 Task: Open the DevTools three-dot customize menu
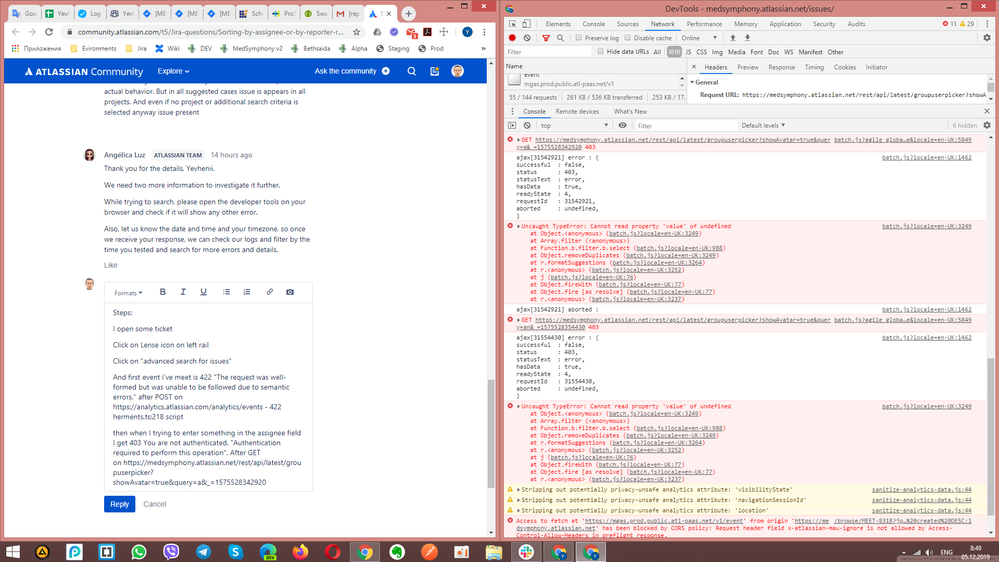click(987, 24)
